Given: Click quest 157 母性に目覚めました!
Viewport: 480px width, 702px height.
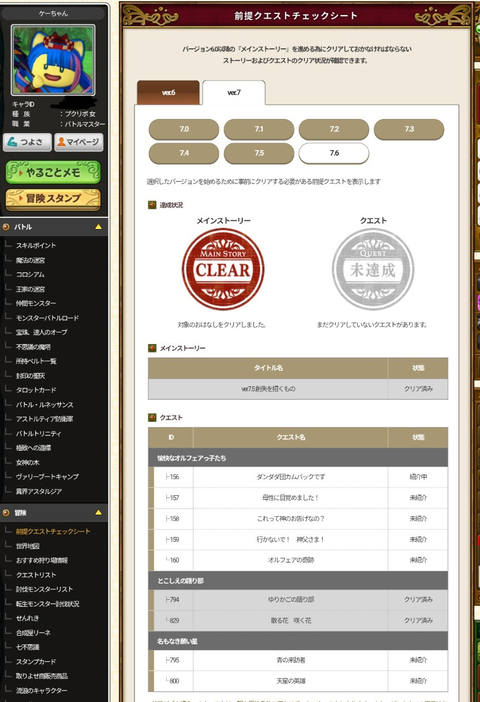Looking at the screenshot, I should pos(291,497).
